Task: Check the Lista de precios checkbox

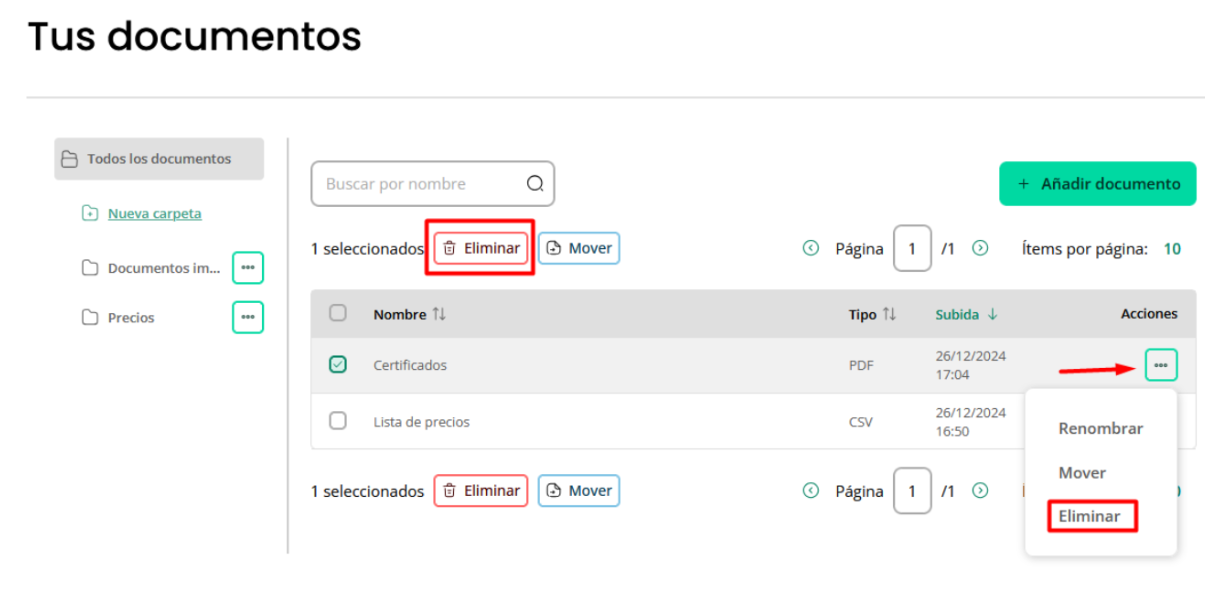Action: pyautogui.click(x=338, y=421)
